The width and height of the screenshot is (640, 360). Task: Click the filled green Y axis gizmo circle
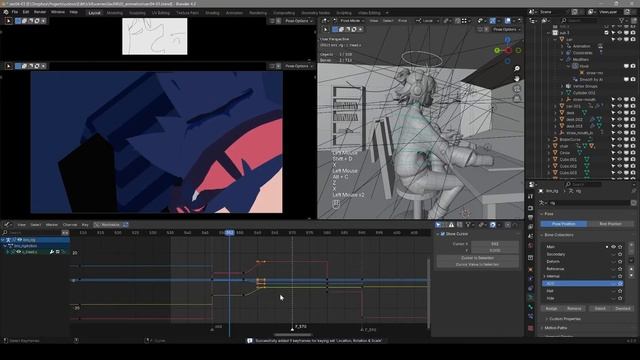pos(497,51)
